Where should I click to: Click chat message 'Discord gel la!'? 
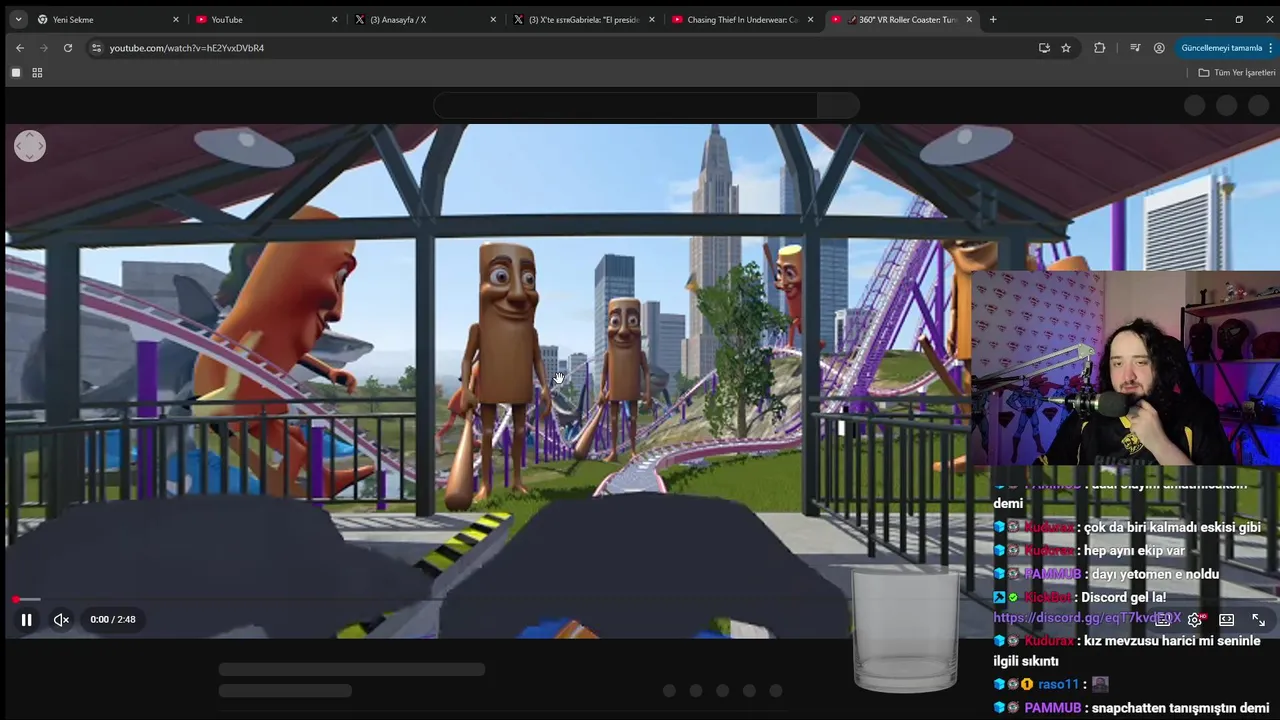1123,597
